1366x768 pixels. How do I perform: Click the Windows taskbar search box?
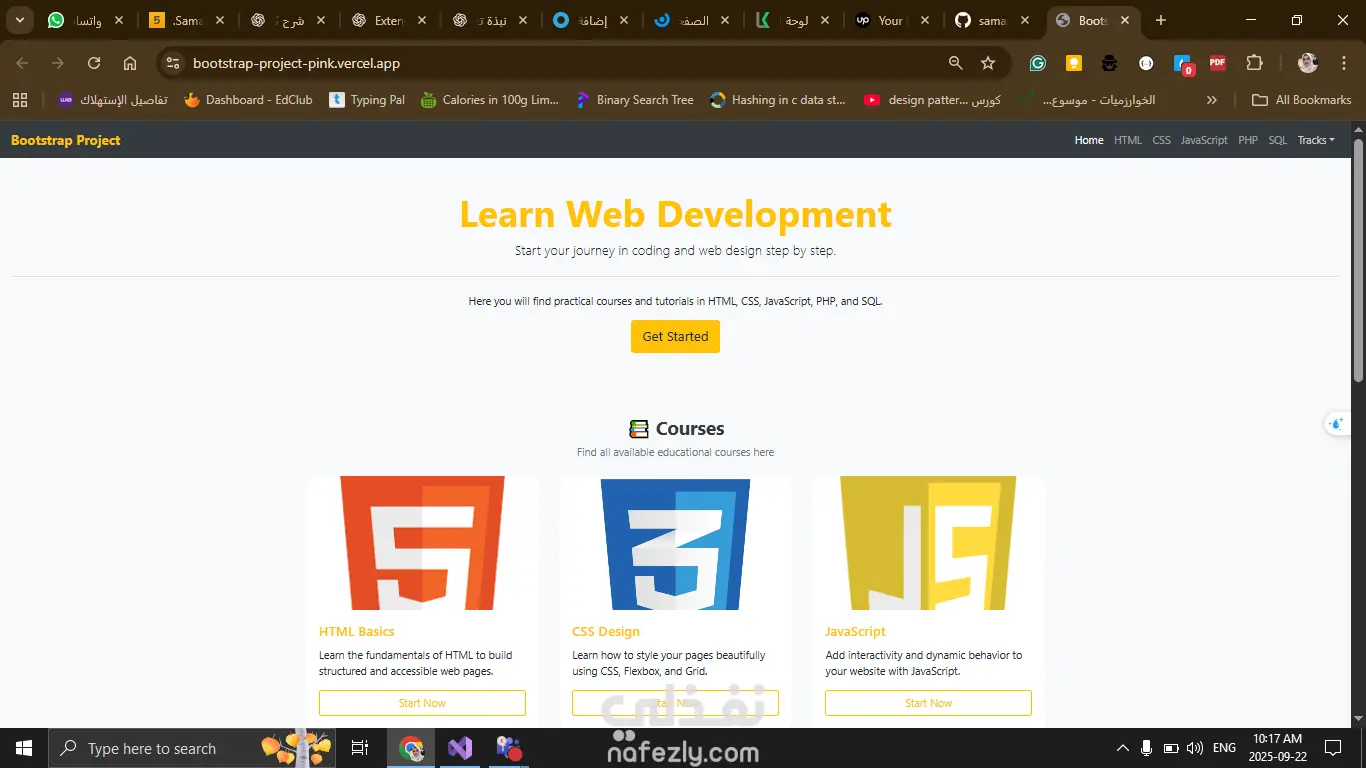pos(190,748)
